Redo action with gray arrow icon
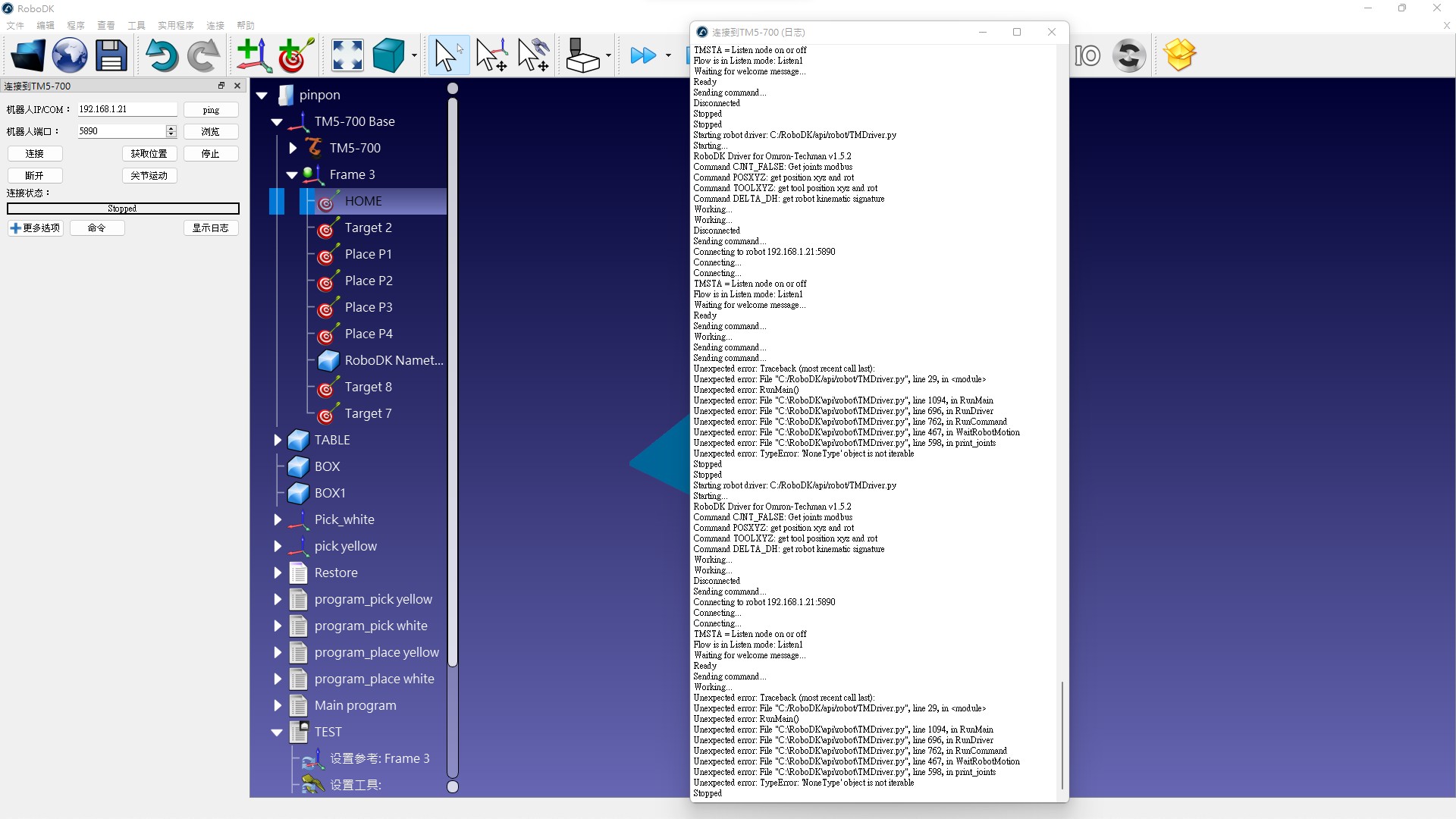 coord(203,55)
